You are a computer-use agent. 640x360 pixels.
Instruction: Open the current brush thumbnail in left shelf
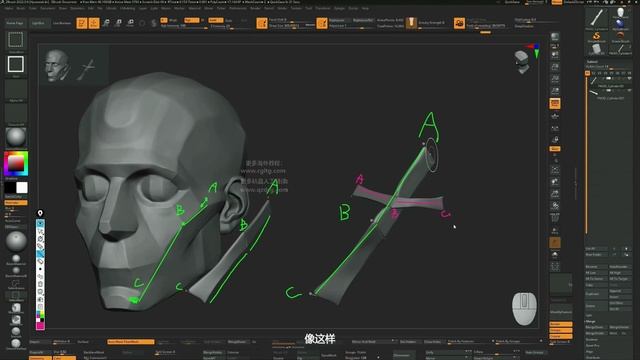16,40
